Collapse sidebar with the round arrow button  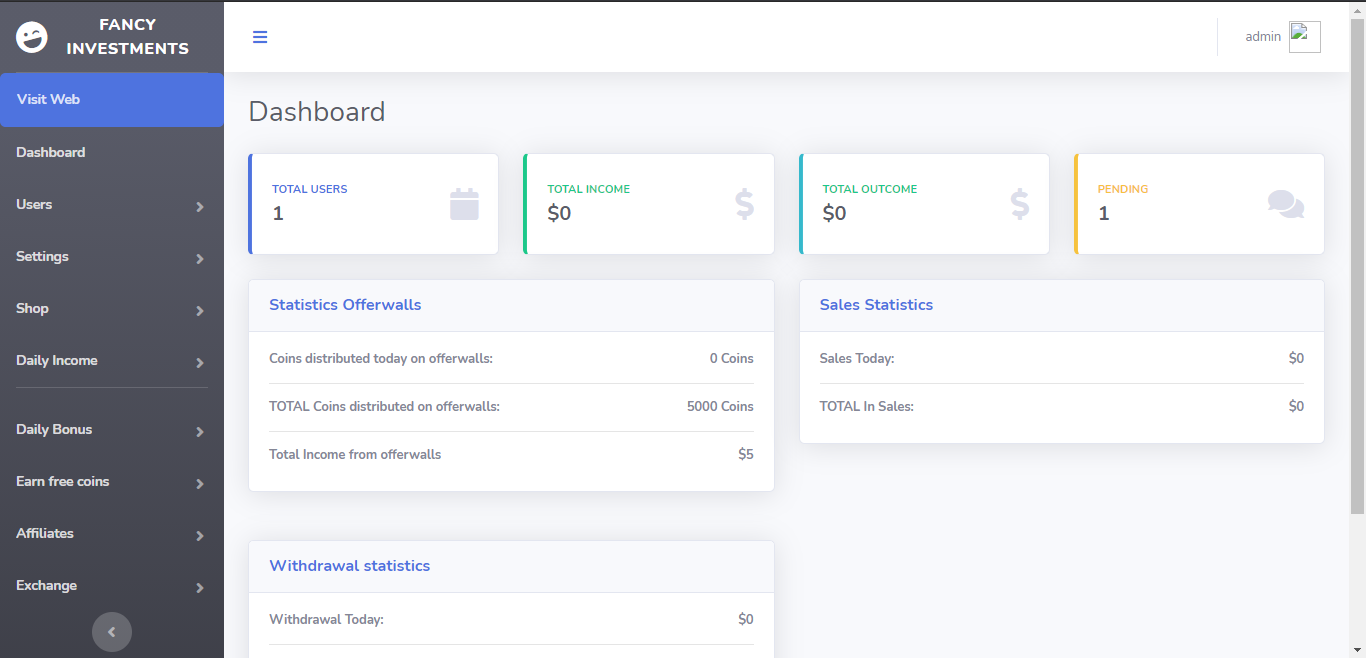(x=112, y=632)
